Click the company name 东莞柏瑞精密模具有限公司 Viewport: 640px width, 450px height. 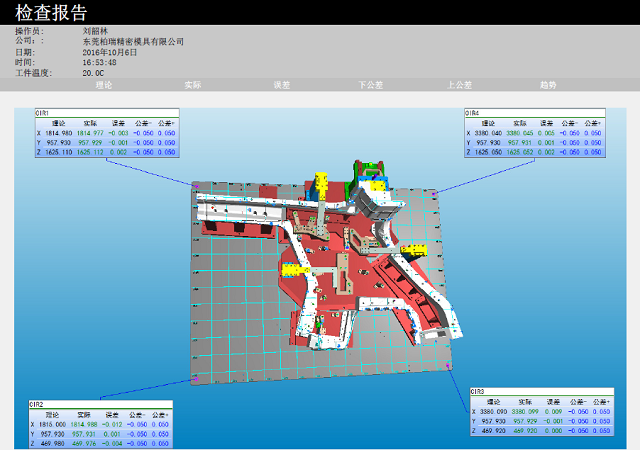[133, 41]
